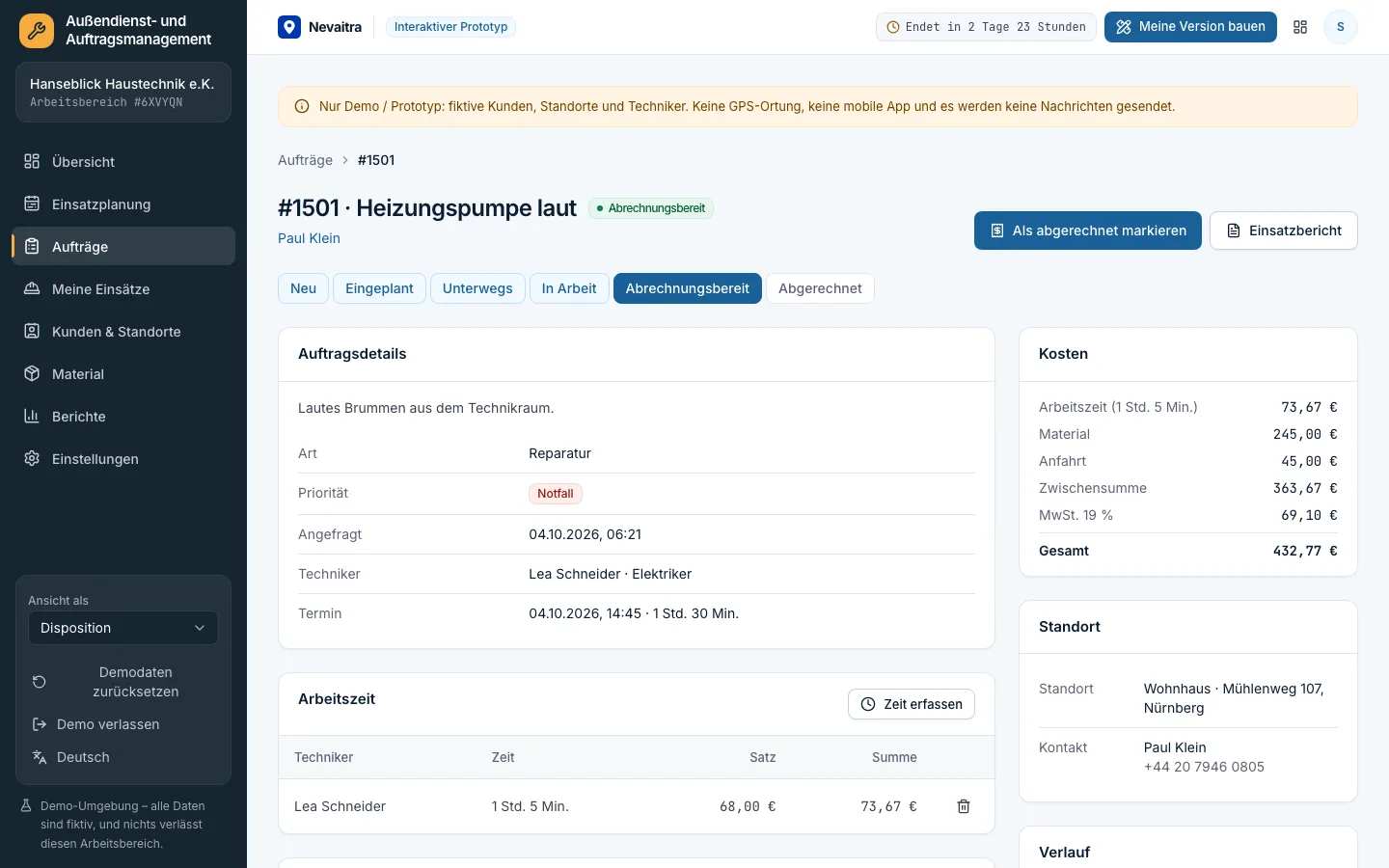Viewport: 1389px width, 868px height.
Task: Click the Einstellungen gear icon
Action: tap(32, 458)
